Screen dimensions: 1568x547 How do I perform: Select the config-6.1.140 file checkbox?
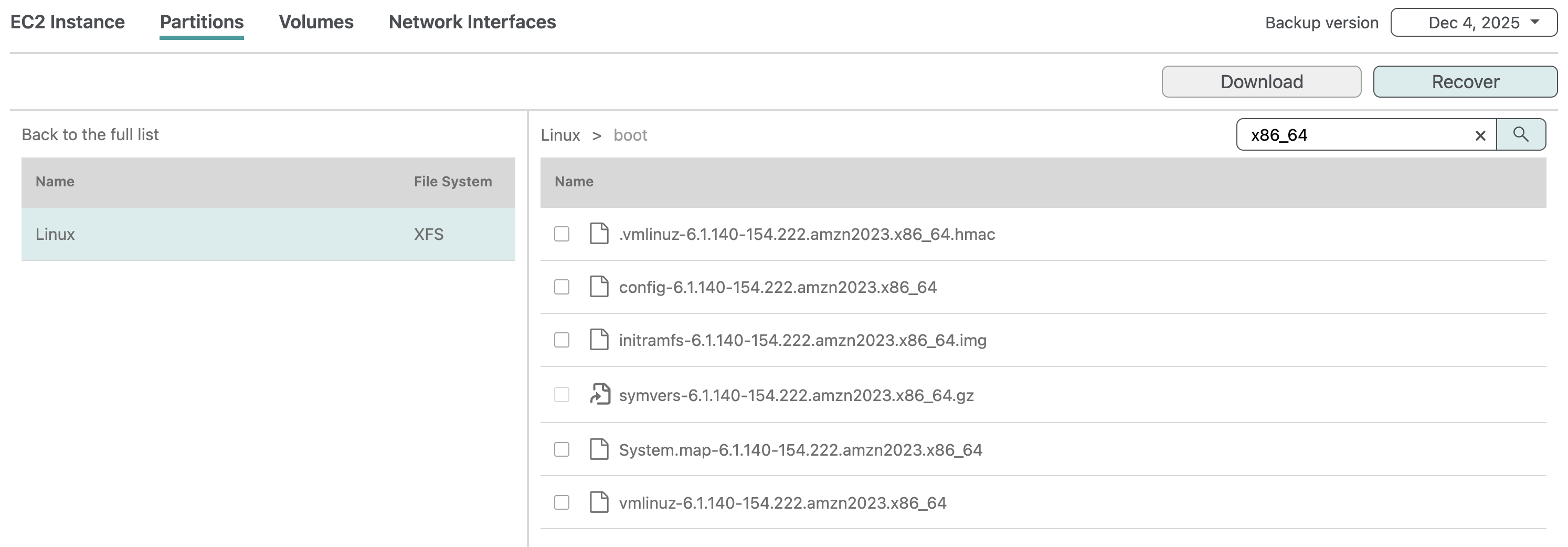561,287
